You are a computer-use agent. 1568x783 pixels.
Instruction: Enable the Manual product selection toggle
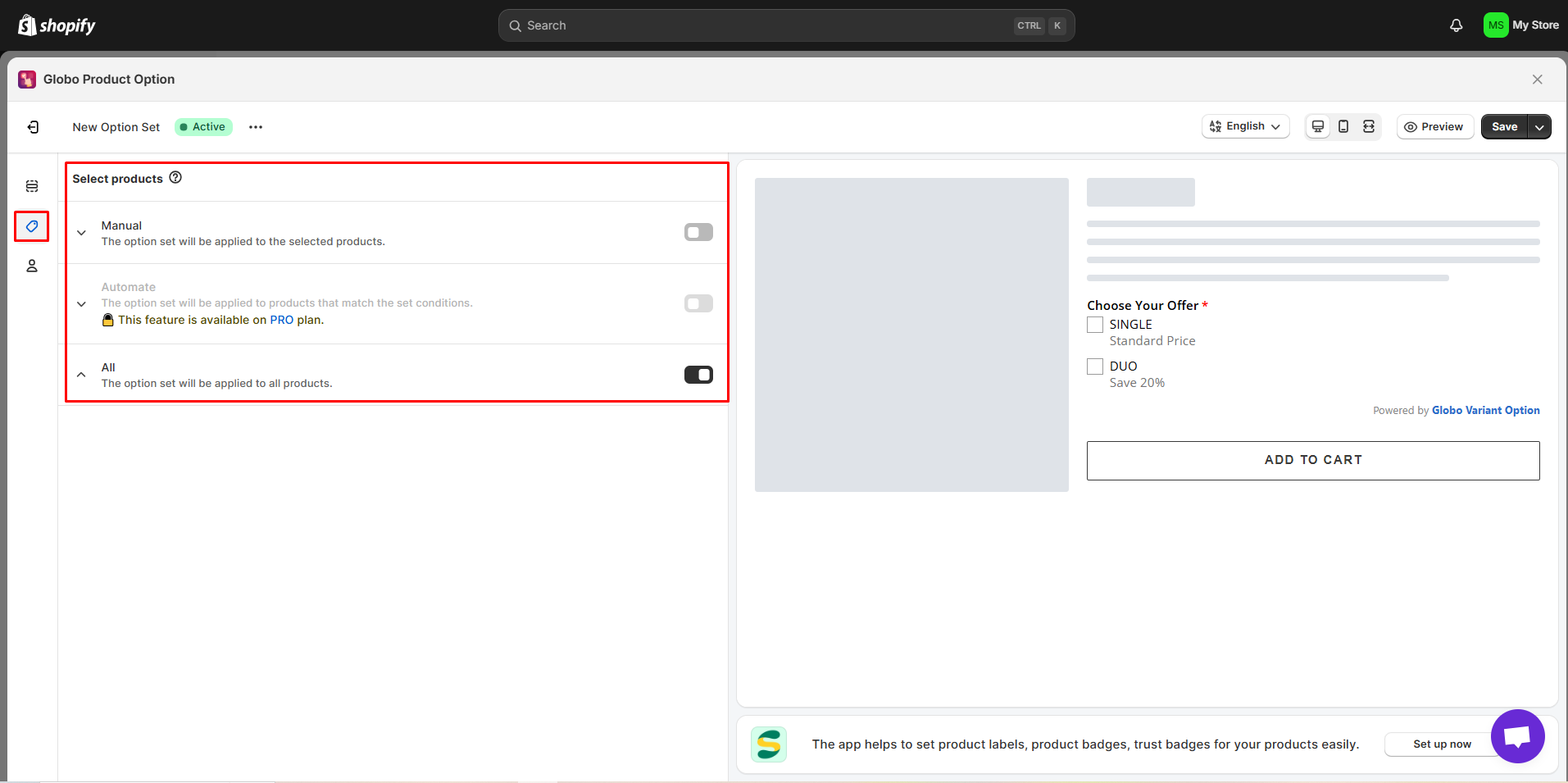pos(698,232)
